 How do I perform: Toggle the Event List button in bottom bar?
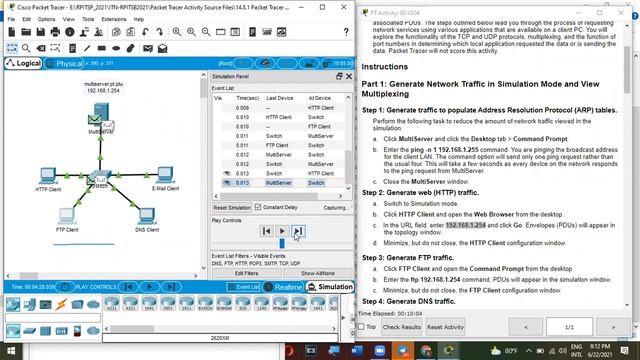244,287
